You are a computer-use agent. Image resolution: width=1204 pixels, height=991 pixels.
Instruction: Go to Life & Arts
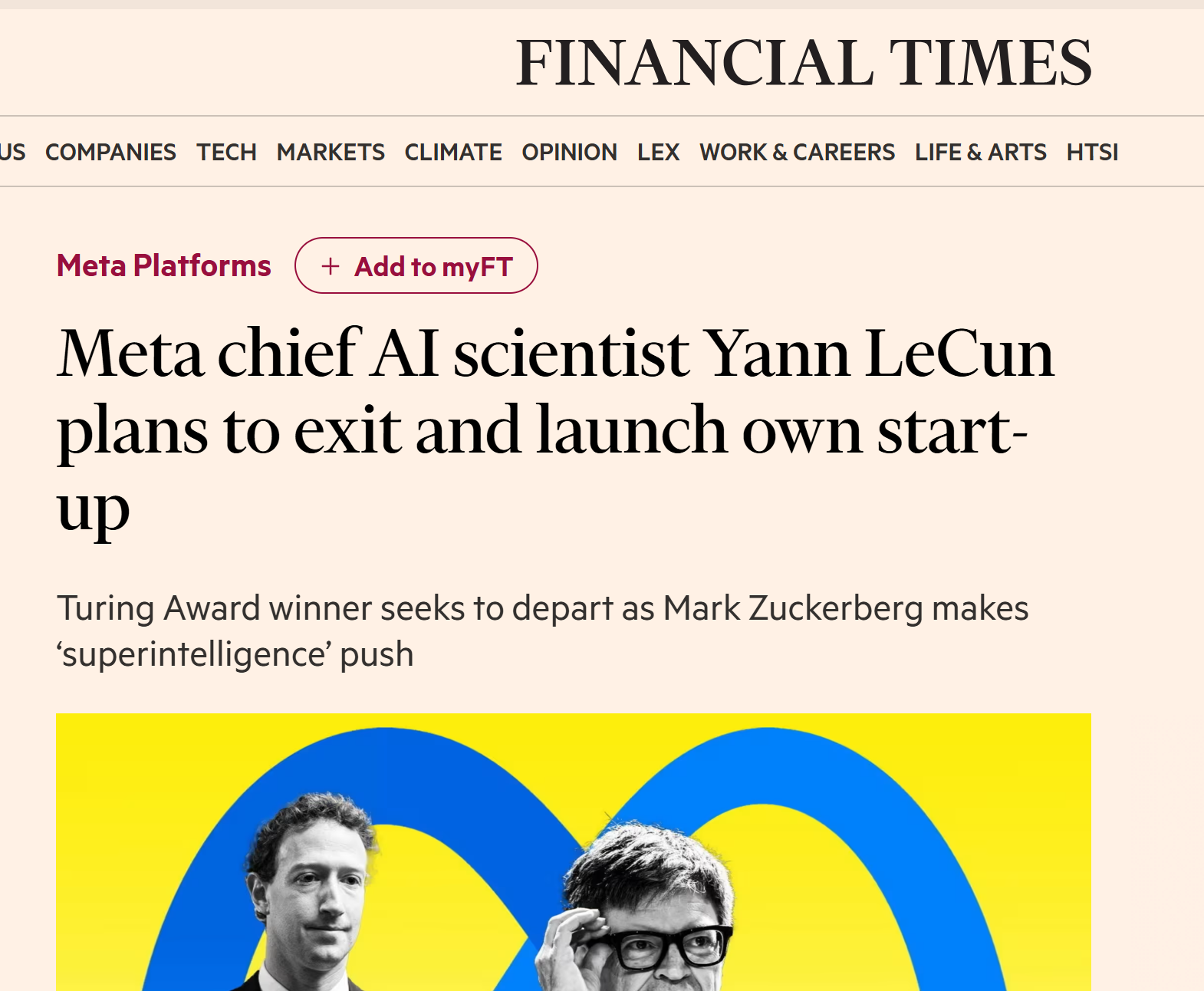click(980, 153)
